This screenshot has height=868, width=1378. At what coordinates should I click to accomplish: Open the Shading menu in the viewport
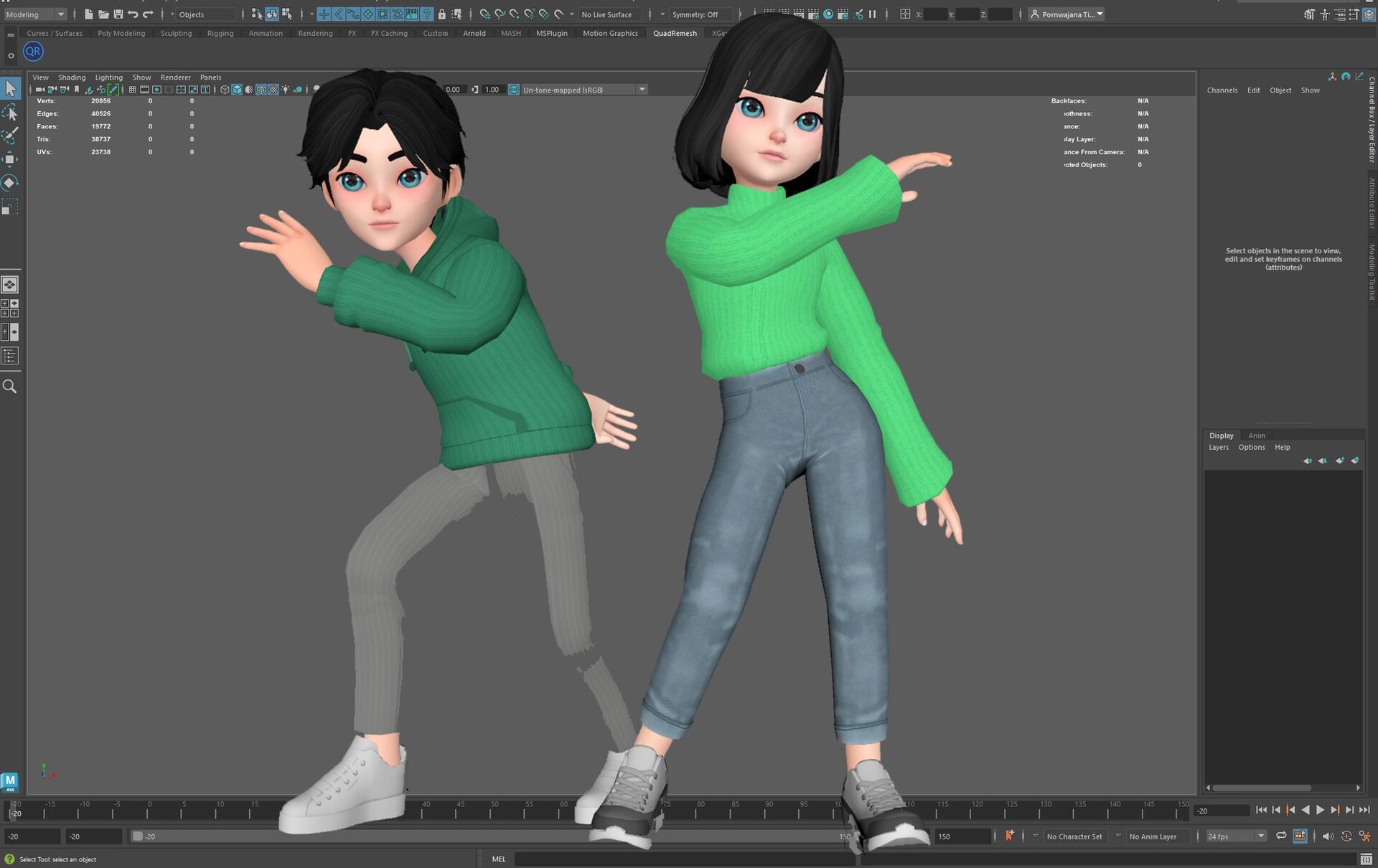pyautogui.click(x=72, y=77)
